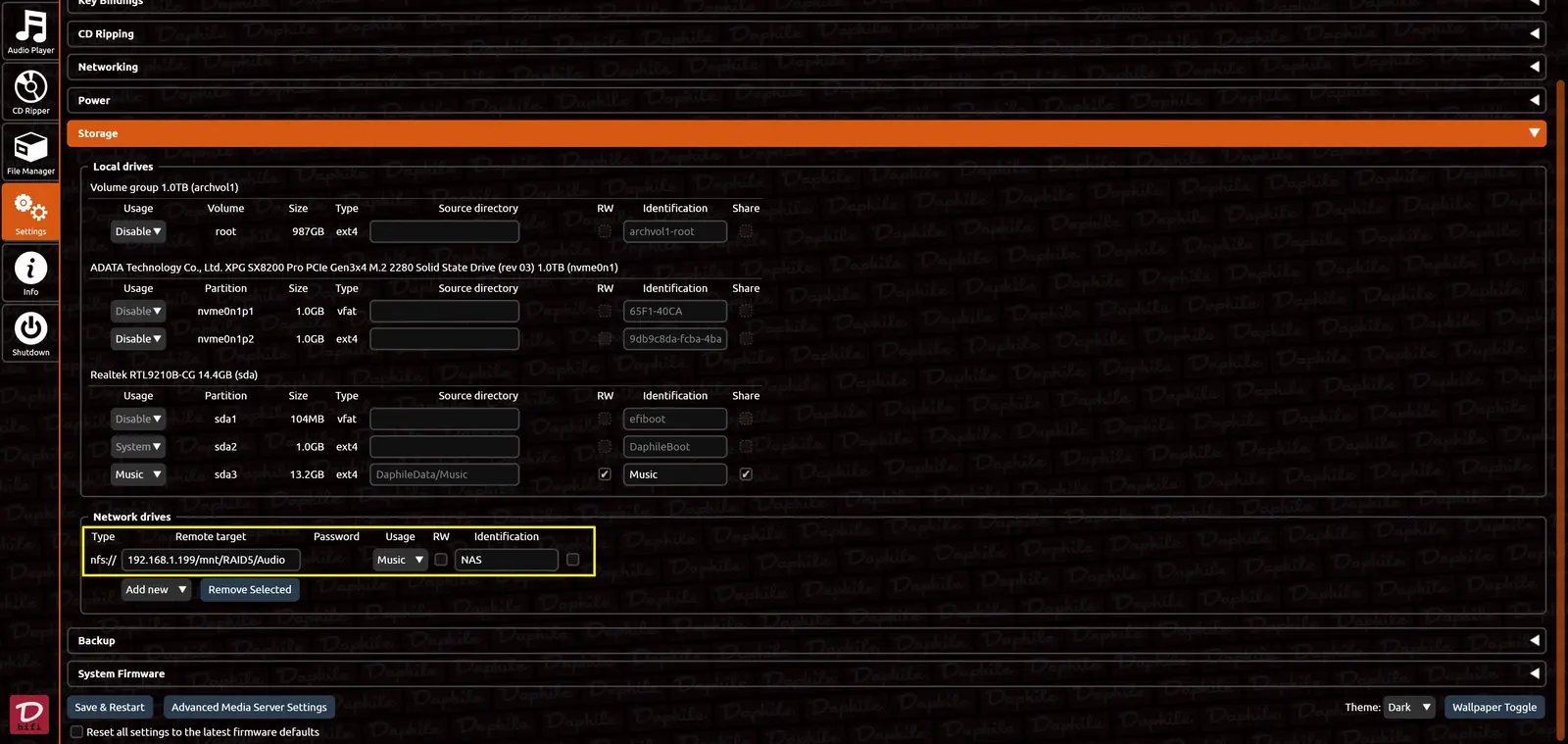Select the Settings gear icon
The height and width of the screenshot is (744, 1568).
30,213
